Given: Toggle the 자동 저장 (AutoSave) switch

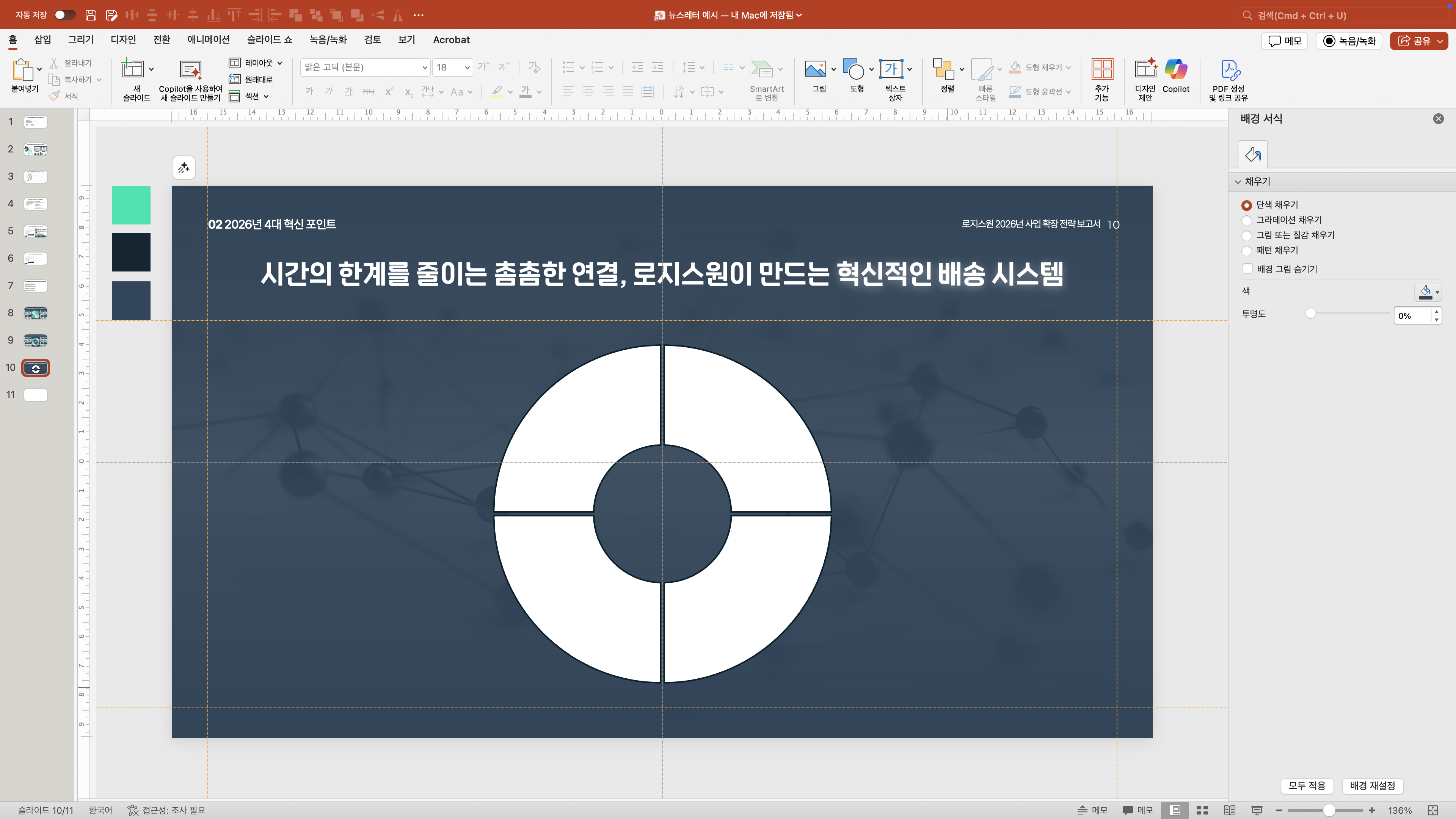Looking at the screenshot, I should coord(64,15).
